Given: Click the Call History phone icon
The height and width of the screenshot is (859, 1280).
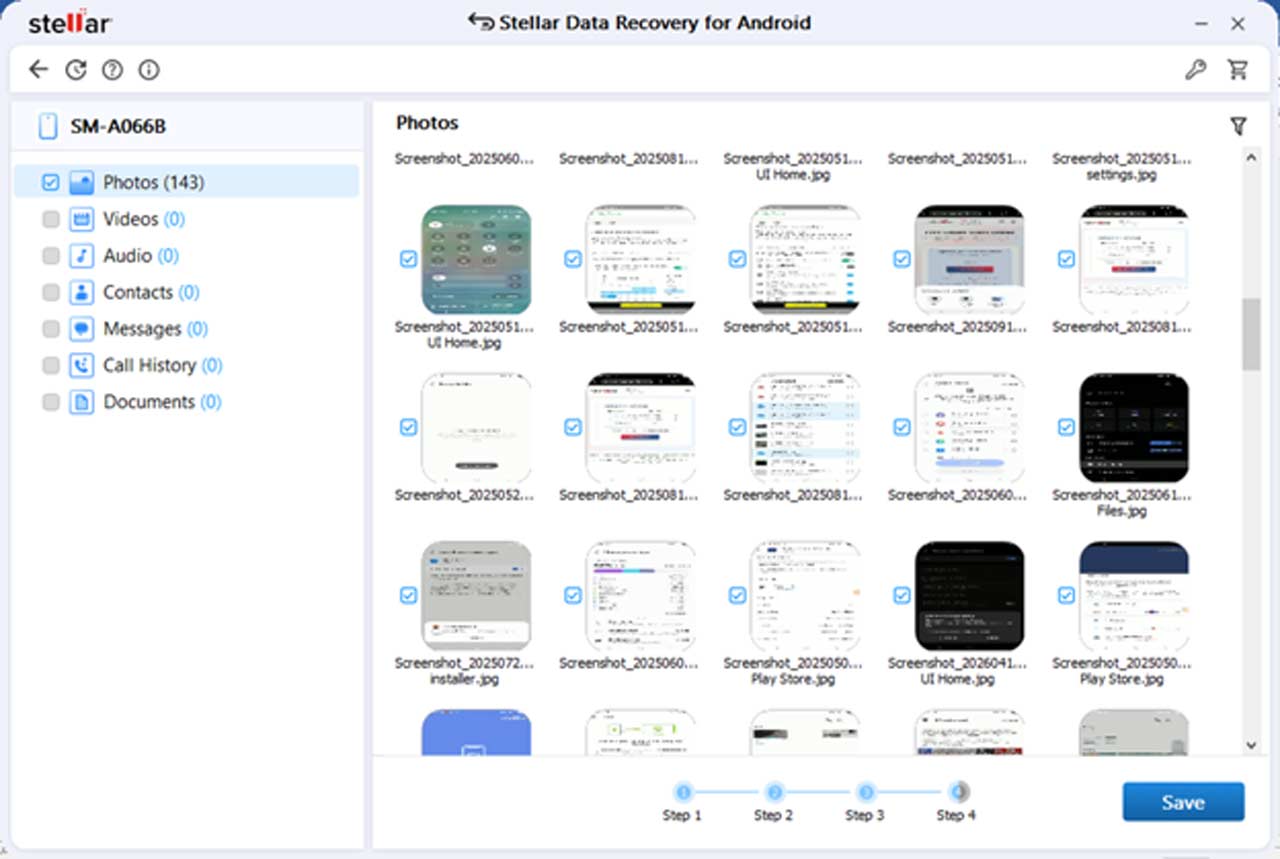Looking at the screenshot, I should (x=81, y=365).
